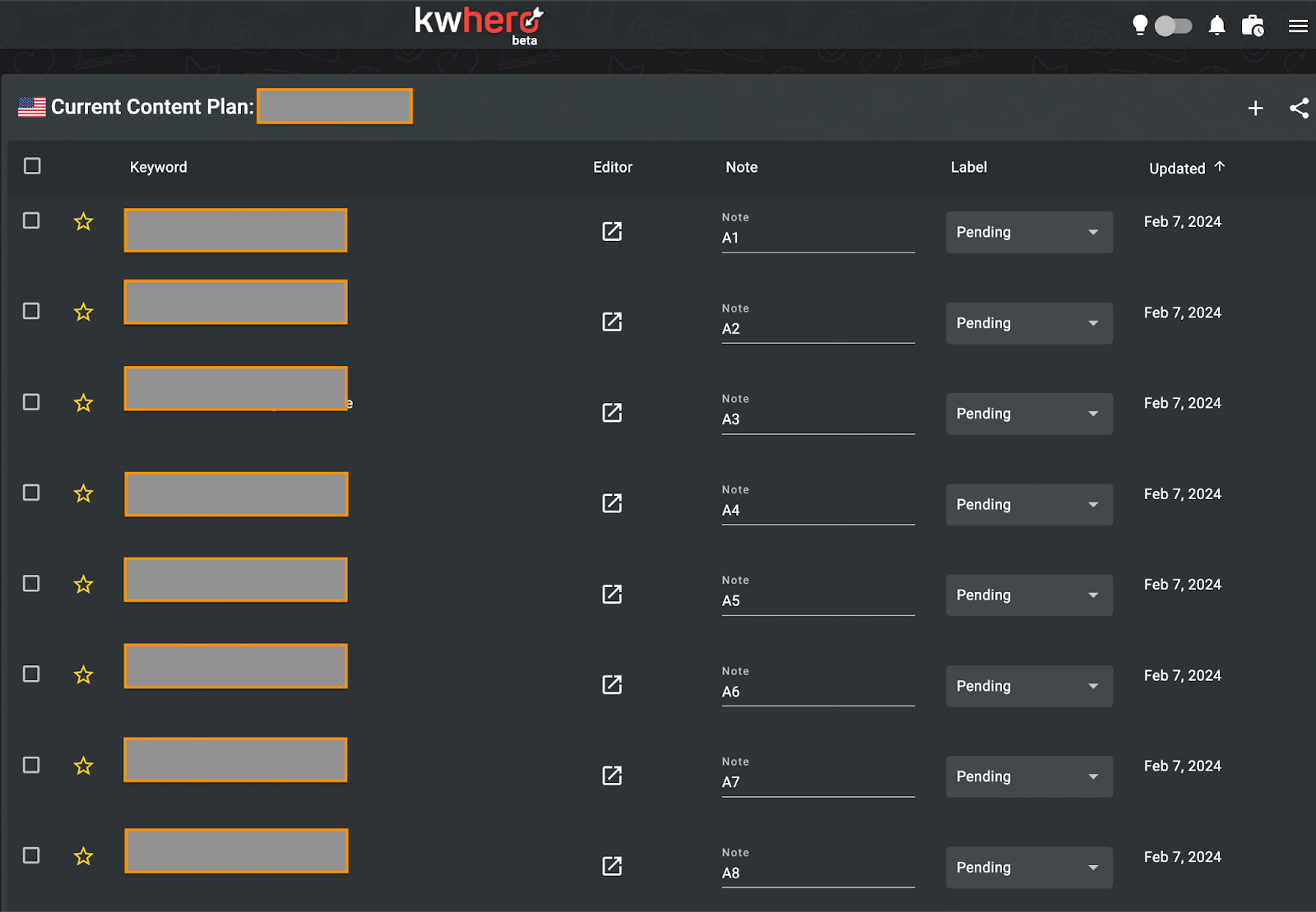The width and height of the screenshot is (1316, 912).
Task: Star the keyword in row A6
Action: click(x=83, y=675)
